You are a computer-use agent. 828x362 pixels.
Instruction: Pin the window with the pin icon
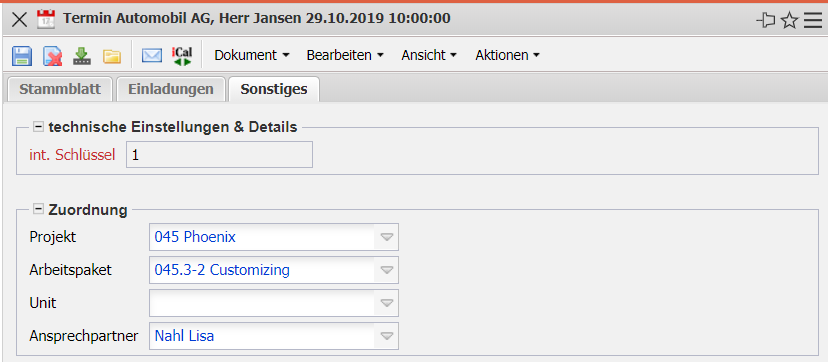click(x=765, y=21)
